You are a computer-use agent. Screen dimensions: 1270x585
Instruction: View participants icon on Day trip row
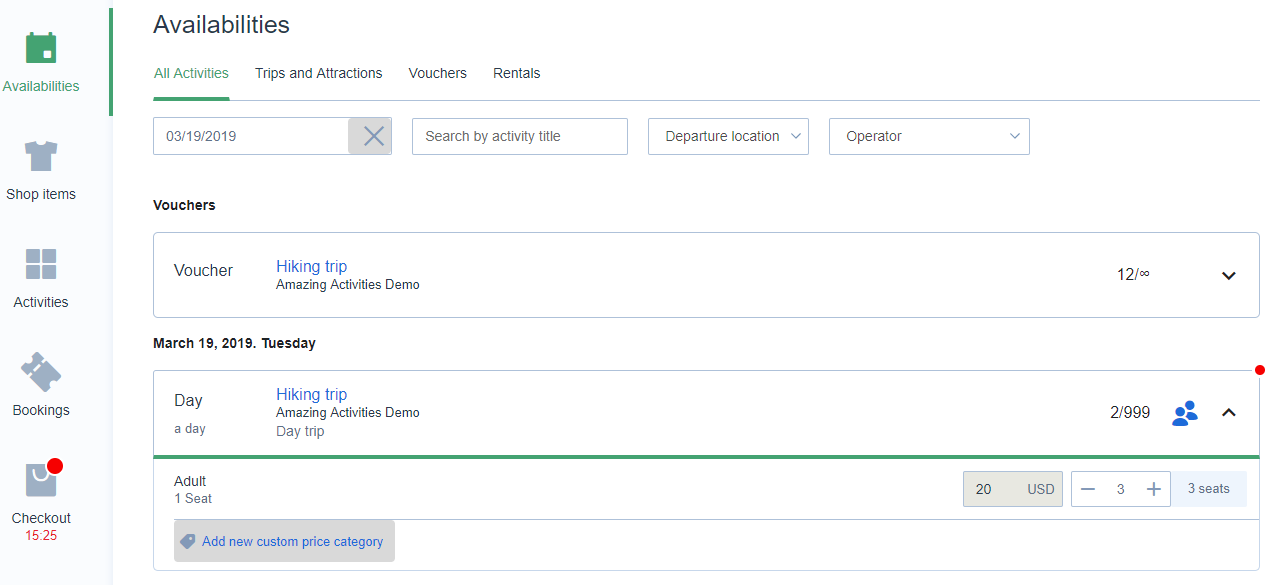pos(1185,413)
